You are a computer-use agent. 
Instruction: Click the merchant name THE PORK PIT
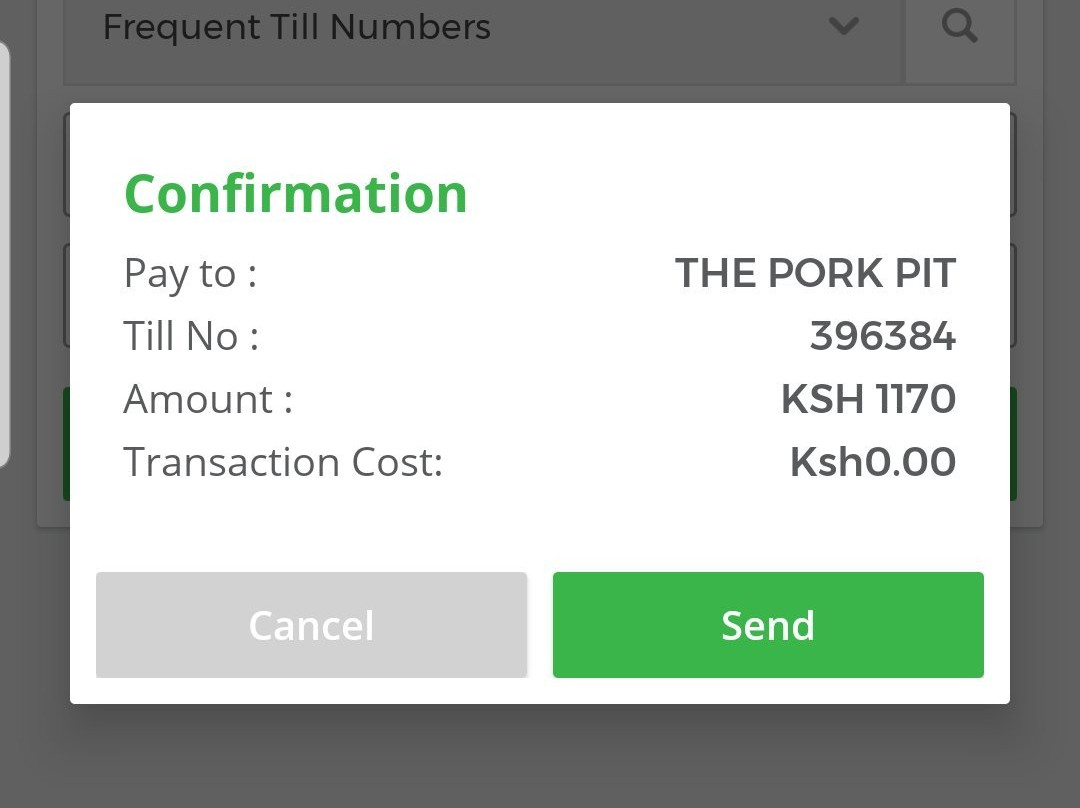815,273
